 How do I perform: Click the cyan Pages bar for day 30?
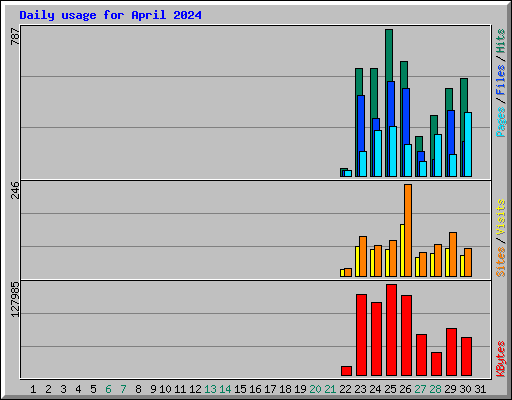click(468, 144)
